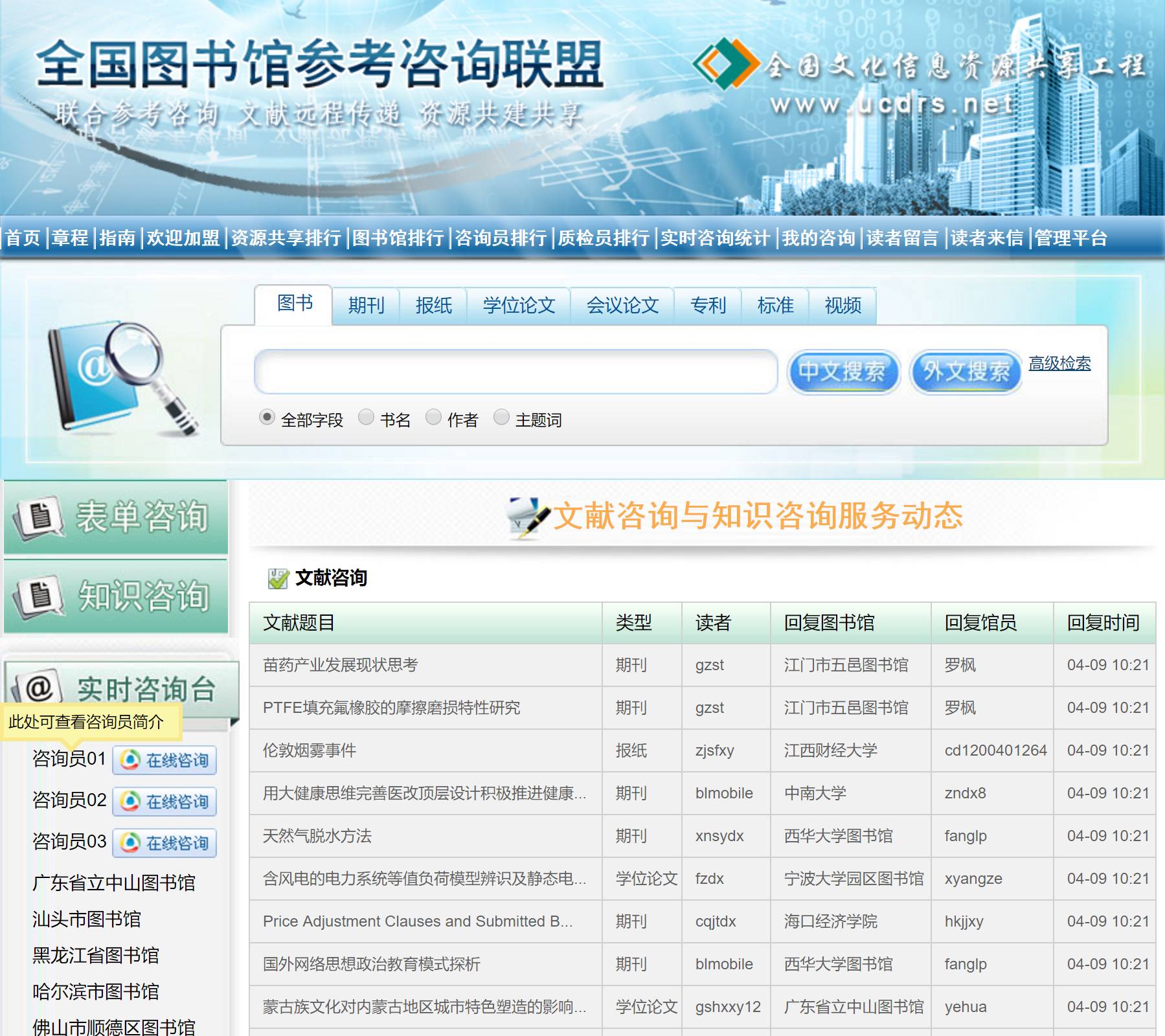
Task: Open the 苗药产业发展现状思考 title
Action: 341,665
